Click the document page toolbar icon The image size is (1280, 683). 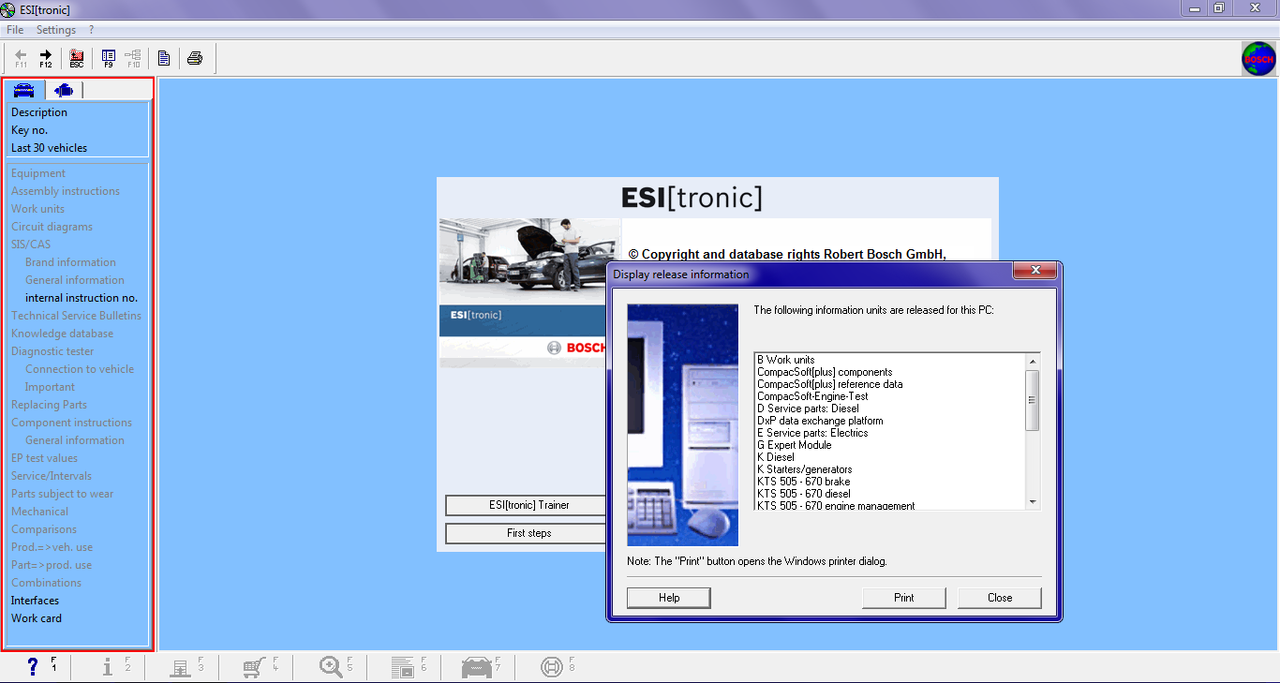click(x=164, y=58)
